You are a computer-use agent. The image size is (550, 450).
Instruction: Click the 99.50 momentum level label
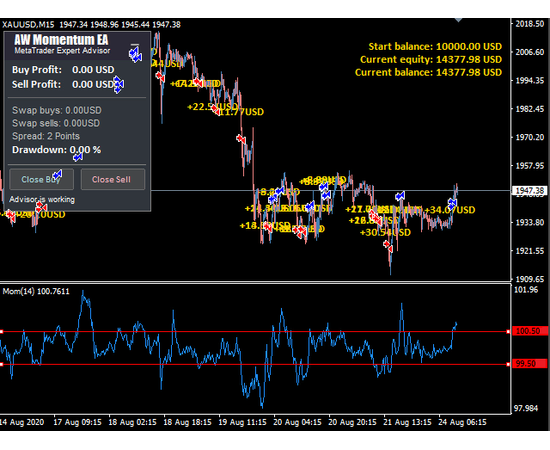(529, 363)
